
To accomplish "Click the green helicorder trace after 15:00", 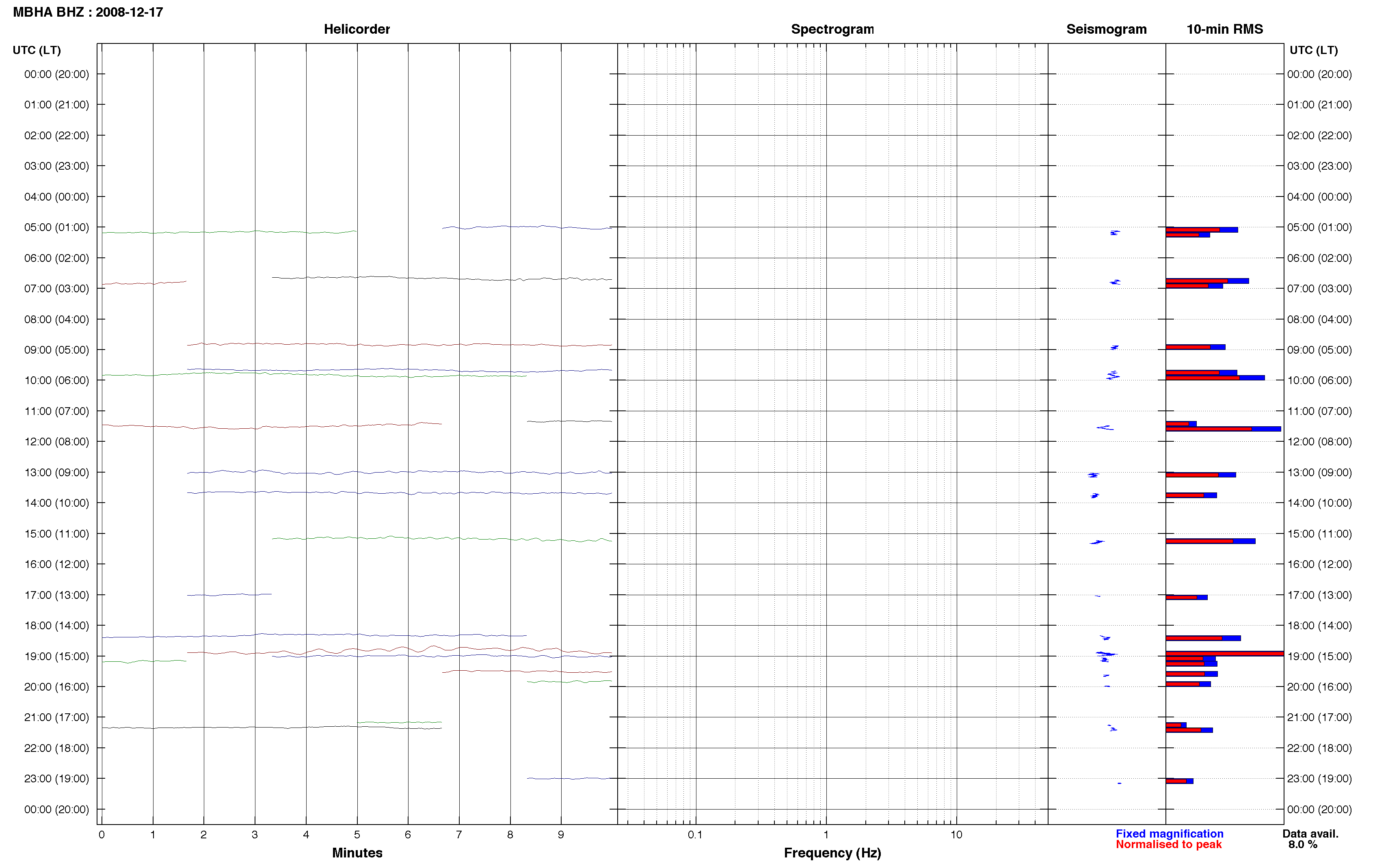I will pyautogui.click(x=441, y=538).
